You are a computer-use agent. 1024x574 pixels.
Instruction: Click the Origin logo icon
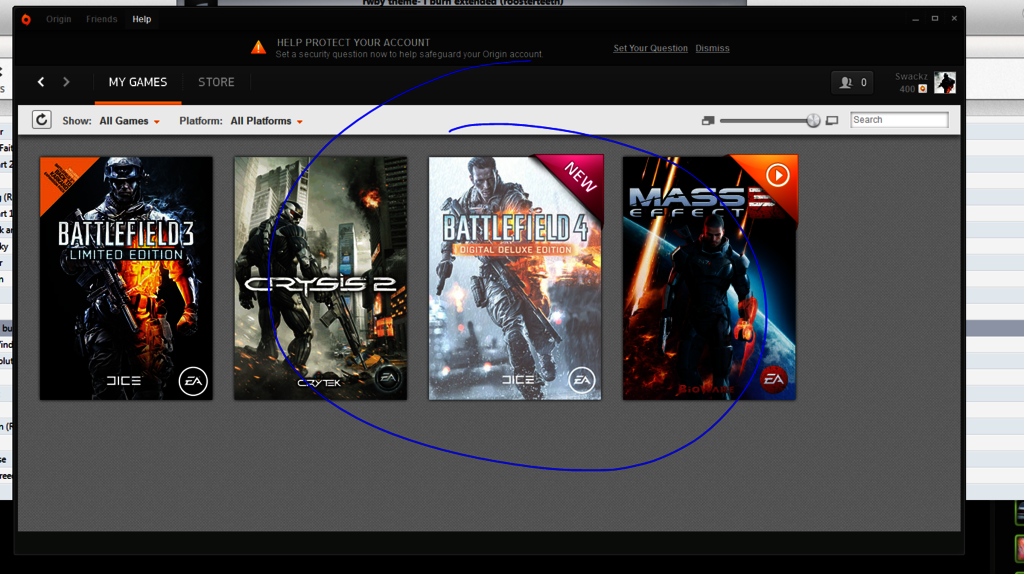[x=26, y=19]
